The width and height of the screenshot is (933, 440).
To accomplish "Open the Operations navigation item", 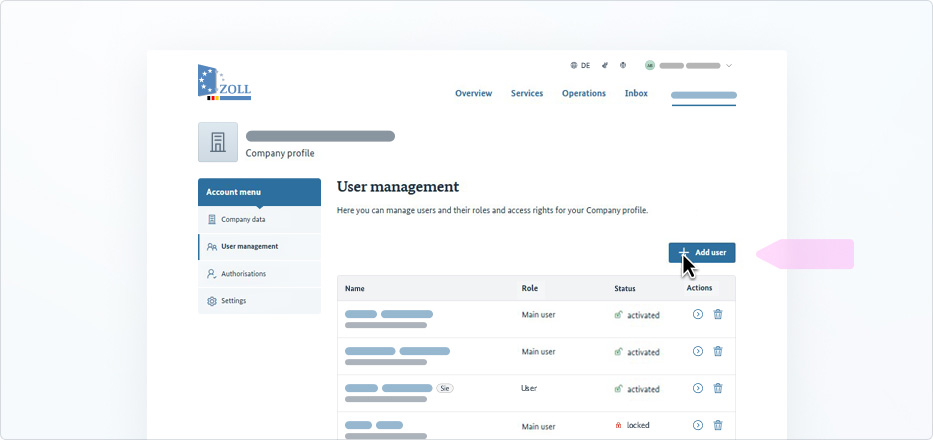I will click(x=584, y=93).
